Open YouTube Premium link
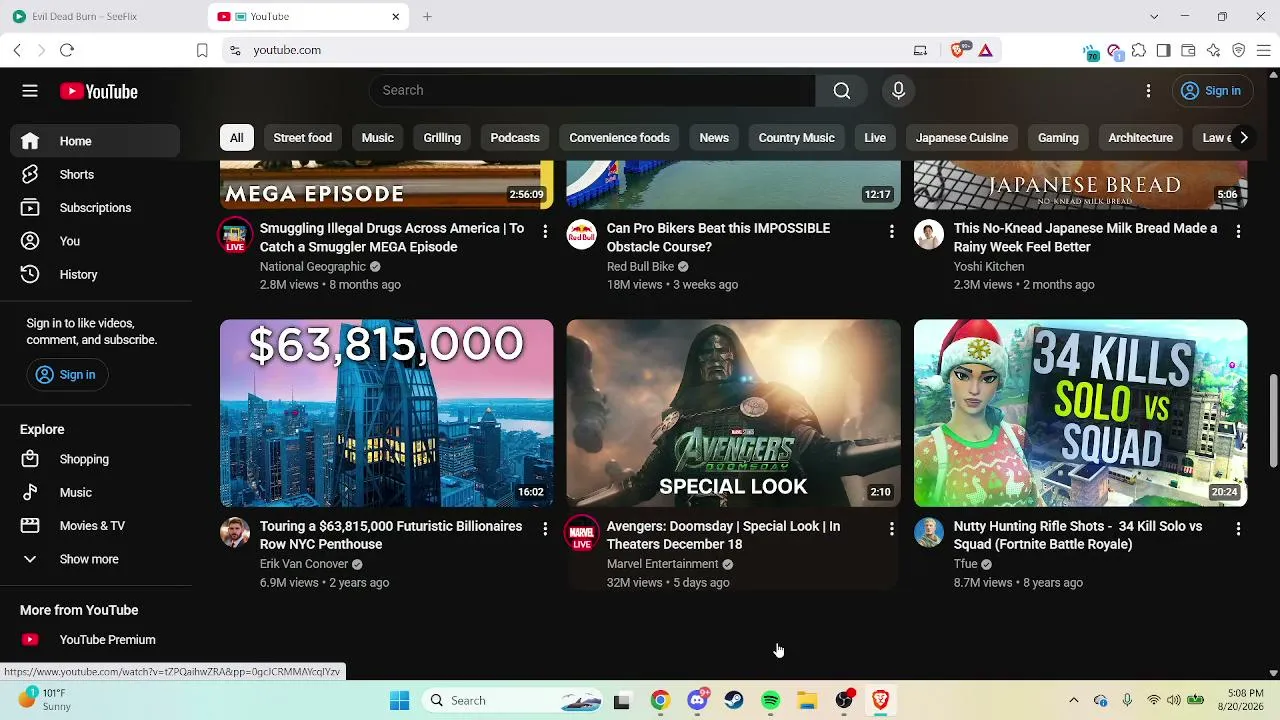Image resolution: width=1280 pixels, height=720 pixels. [95, 640]
